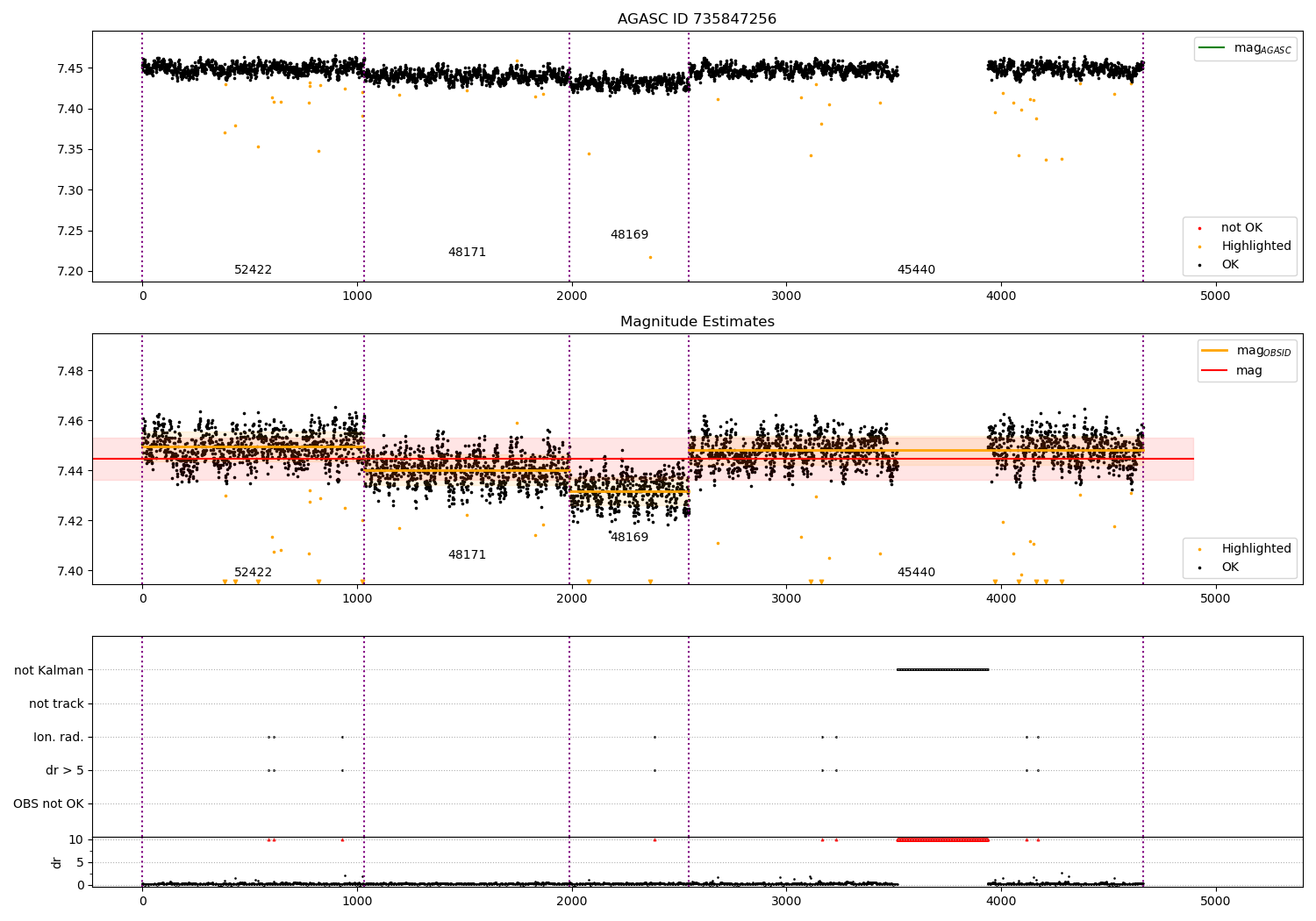The image size is (1316, 921).
Task: Click obsid label 45440 in Magnitude Estimates panel
Action: (916, 573)
